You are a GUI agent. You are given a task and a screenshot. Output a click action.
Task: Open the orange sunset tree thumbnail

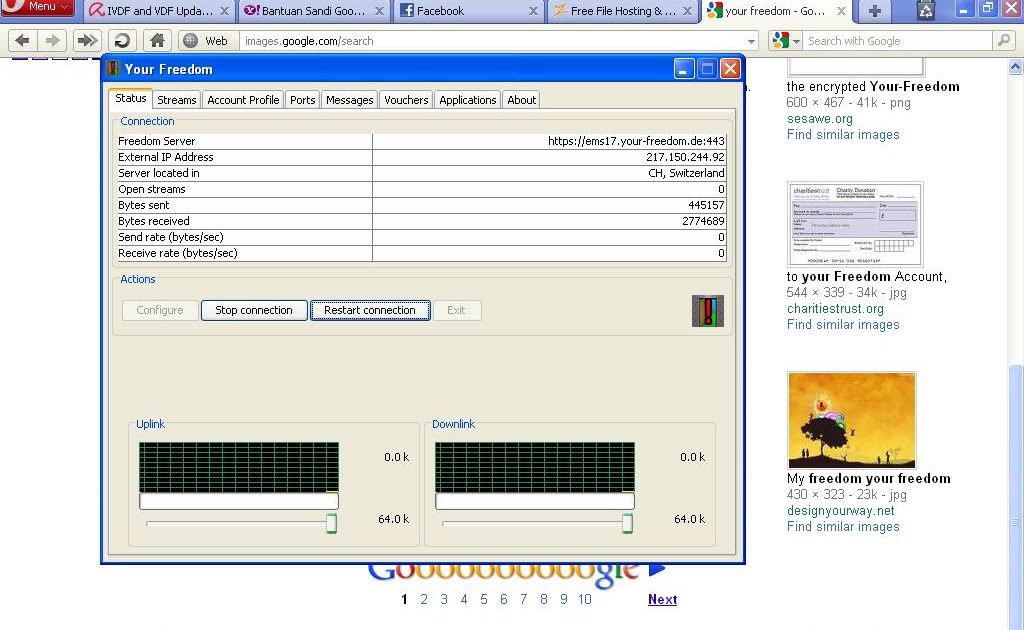pos(852,420)
